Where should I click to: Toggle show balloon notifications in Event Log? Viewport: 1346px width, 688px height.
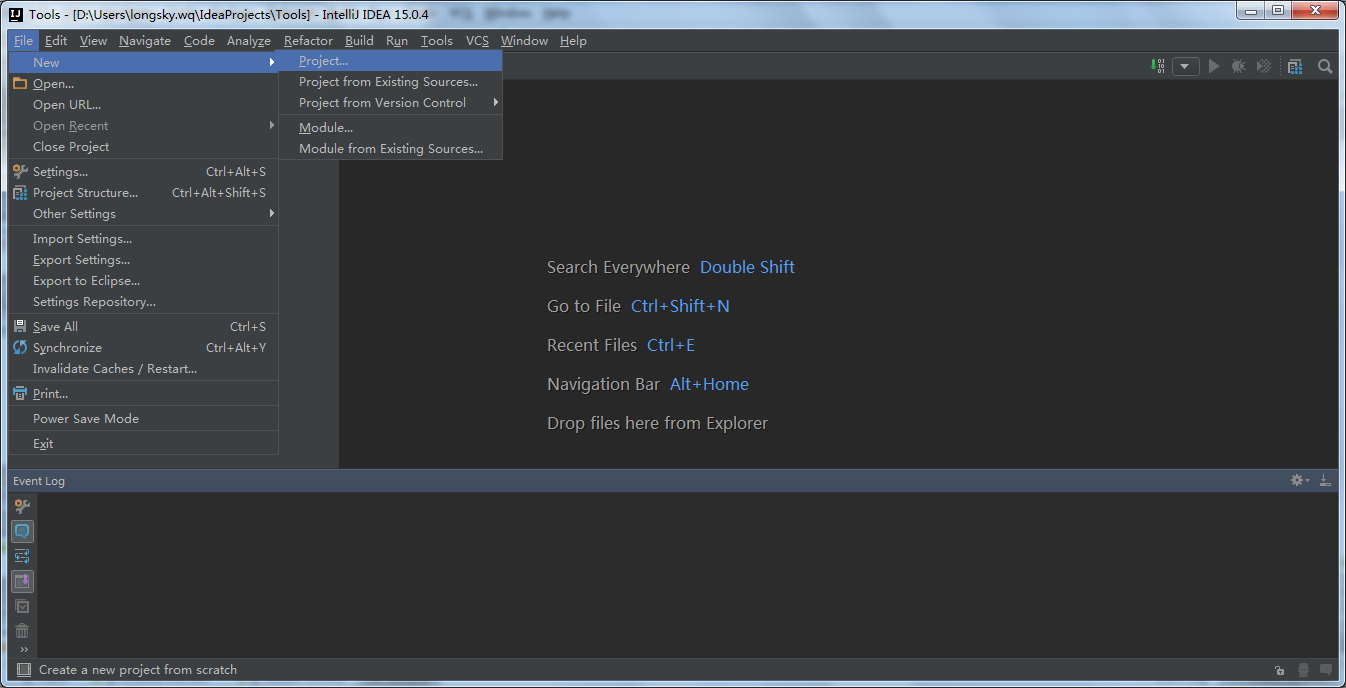22,531
